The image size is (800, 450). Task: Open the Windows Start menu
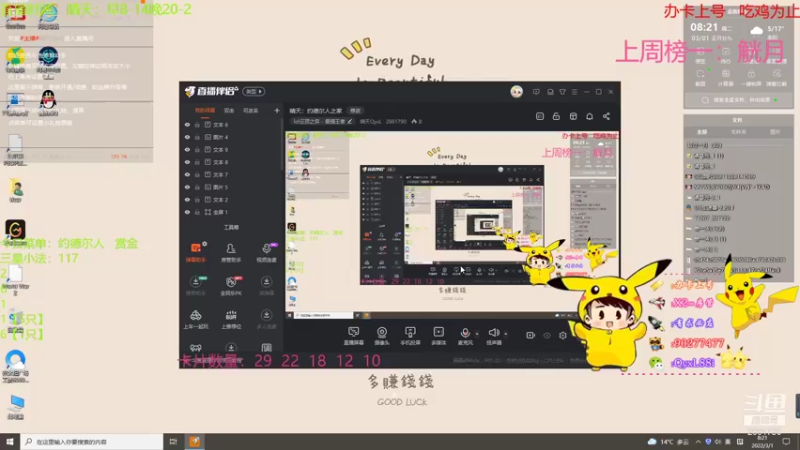(10, 441)
